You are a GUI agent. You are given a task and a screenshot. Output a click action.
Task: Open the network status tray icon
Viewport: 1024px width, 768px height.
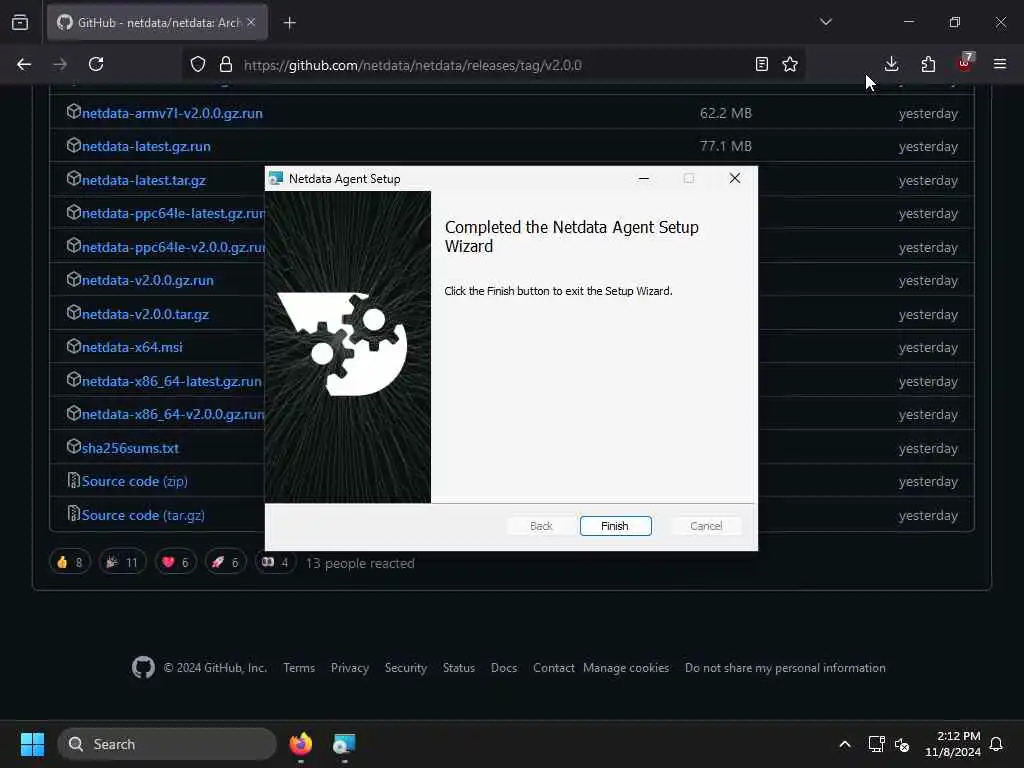pos(876,744)
